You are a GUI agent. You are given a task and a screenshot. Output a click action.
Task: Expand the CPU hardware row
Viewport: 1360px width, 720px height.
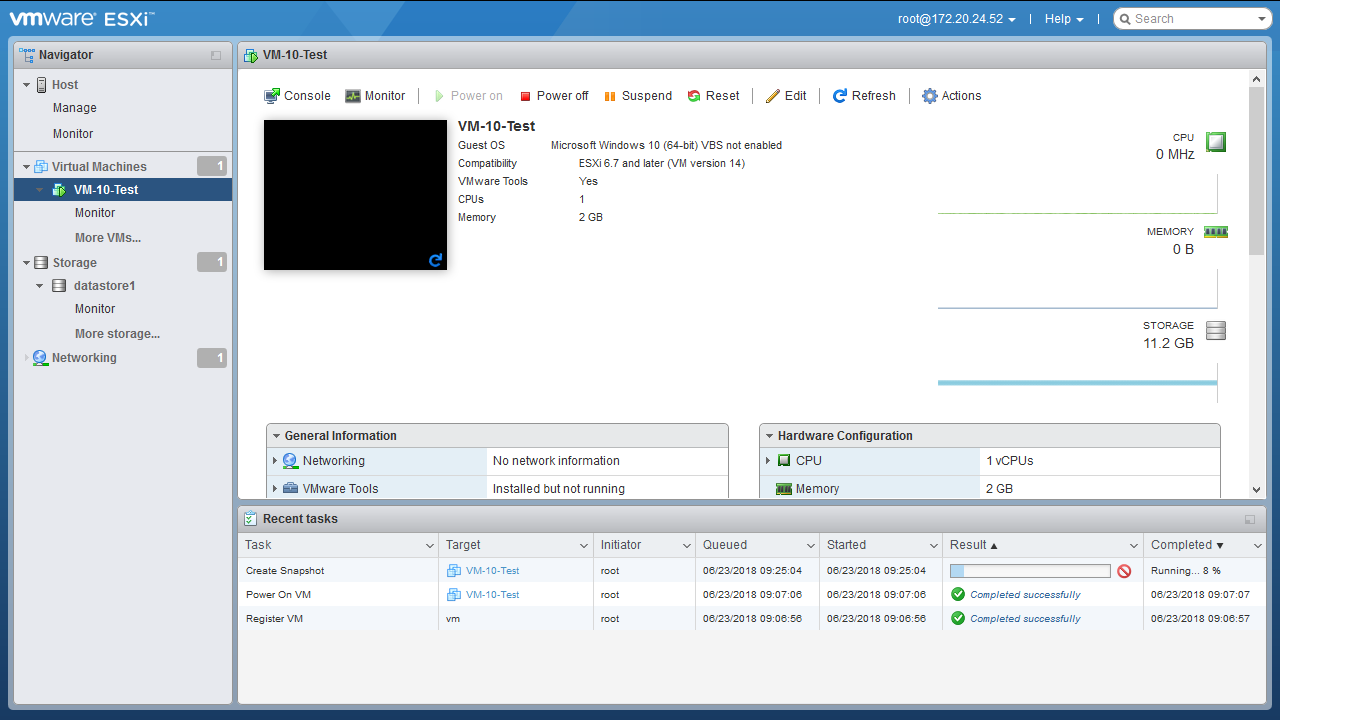pyautogui.click(x=768, y=461)
